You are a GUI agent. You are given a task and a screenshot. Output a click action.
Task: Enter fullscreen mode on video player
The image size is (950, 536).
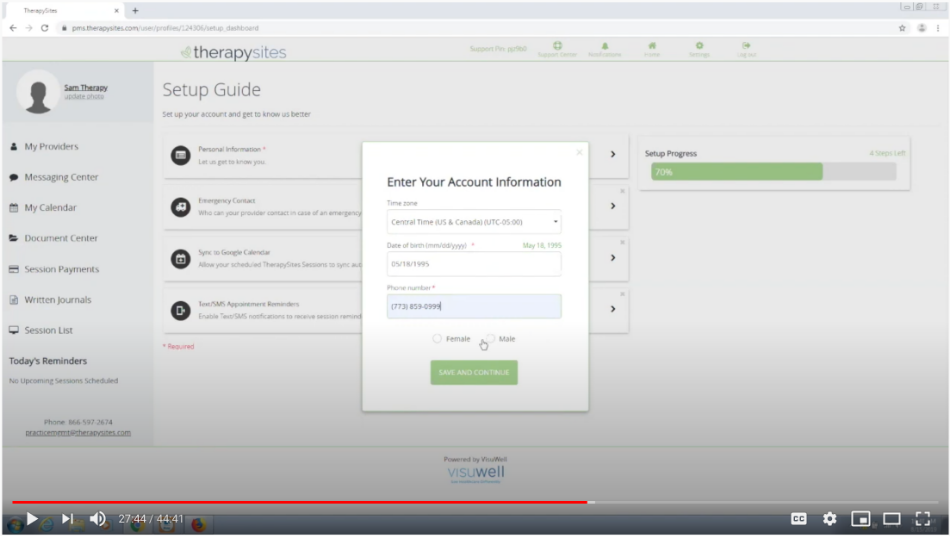click(x=924, y=519)
